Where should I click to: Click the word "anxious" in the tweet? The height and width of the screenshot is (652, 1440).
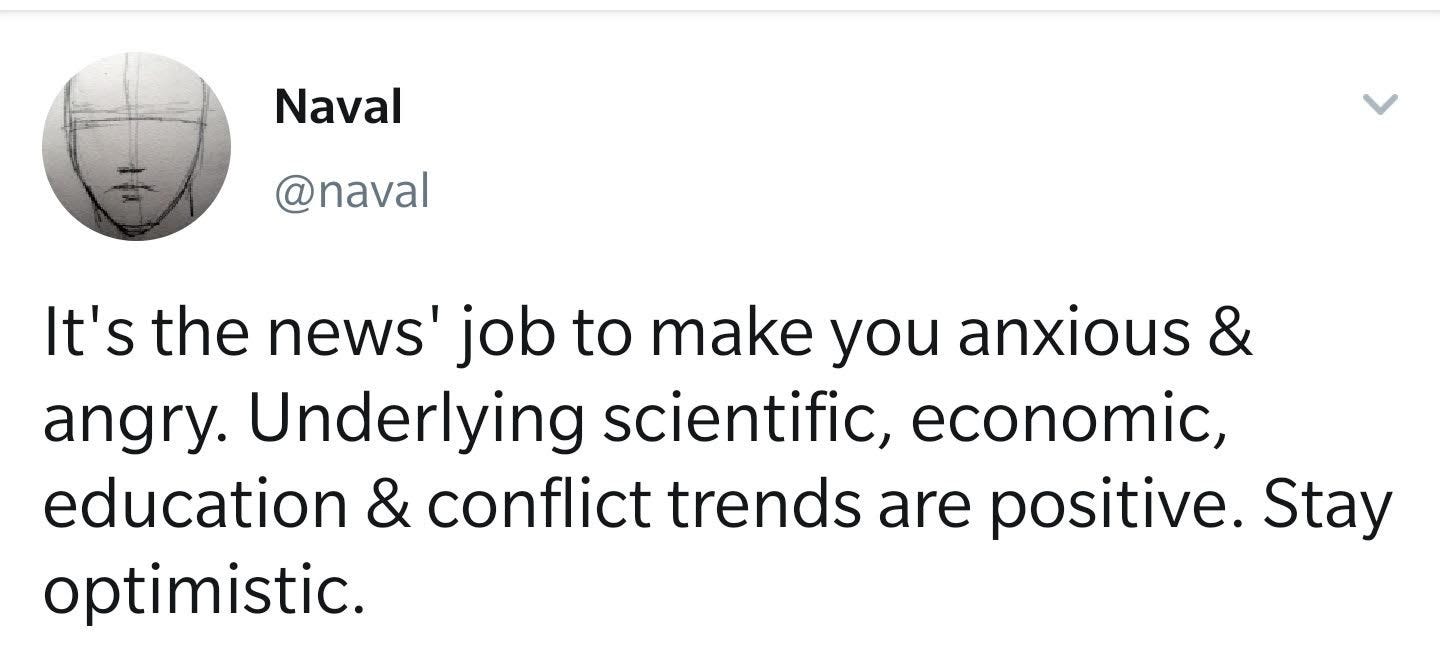click(x=1074, y=334)
